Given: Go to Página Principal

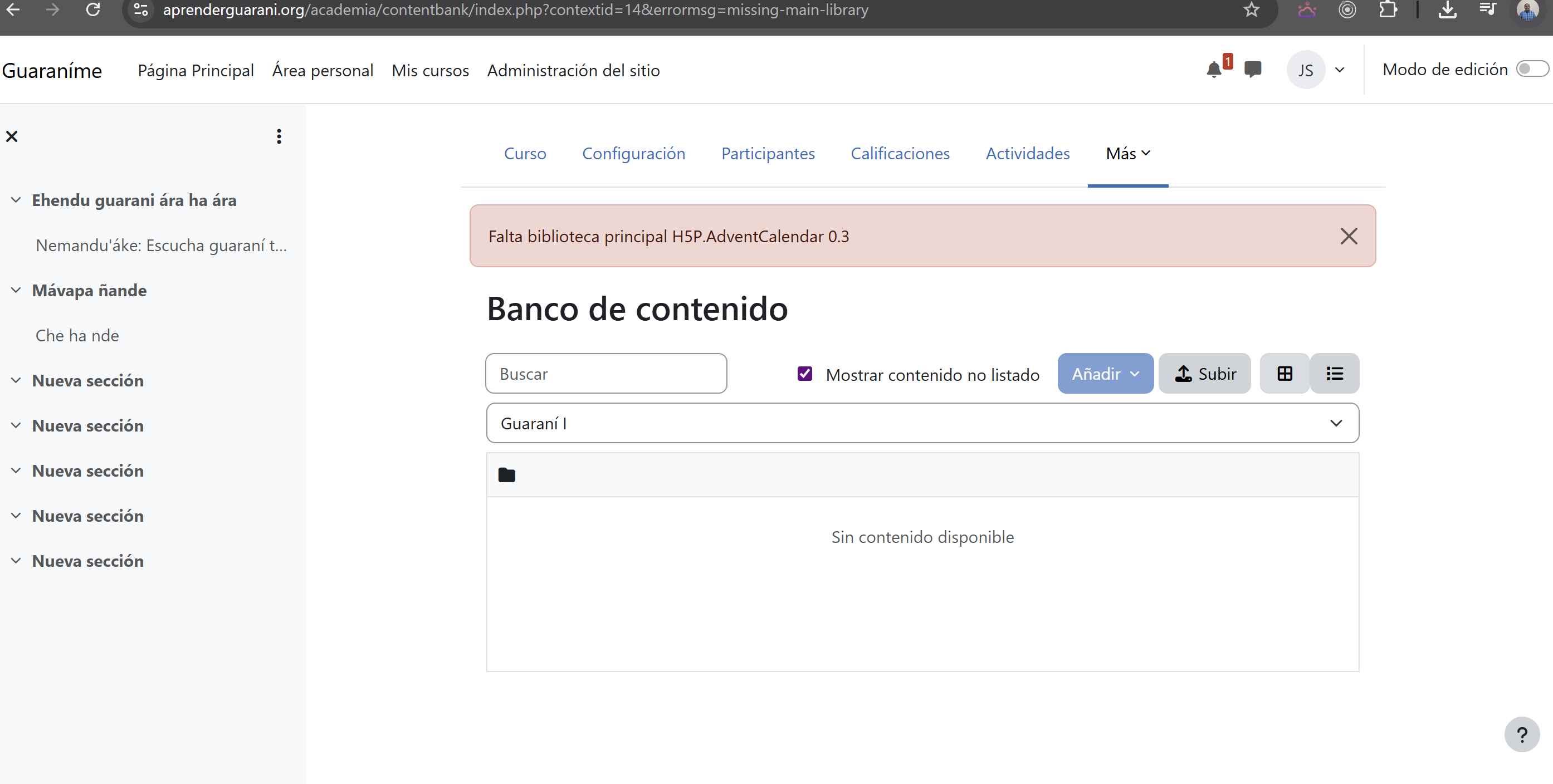Looking at the screenshot, I should (196, 71).
